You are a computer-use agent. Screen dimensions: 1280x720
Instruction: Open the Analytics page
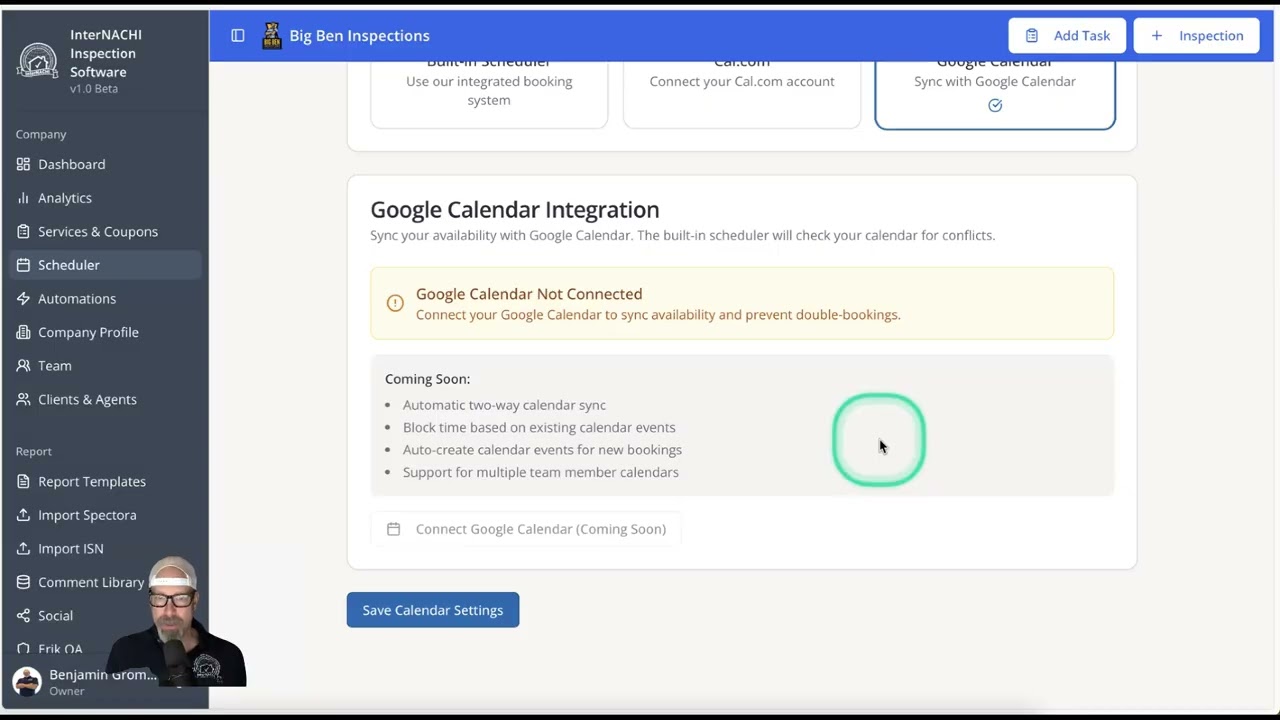coord(105,198)
